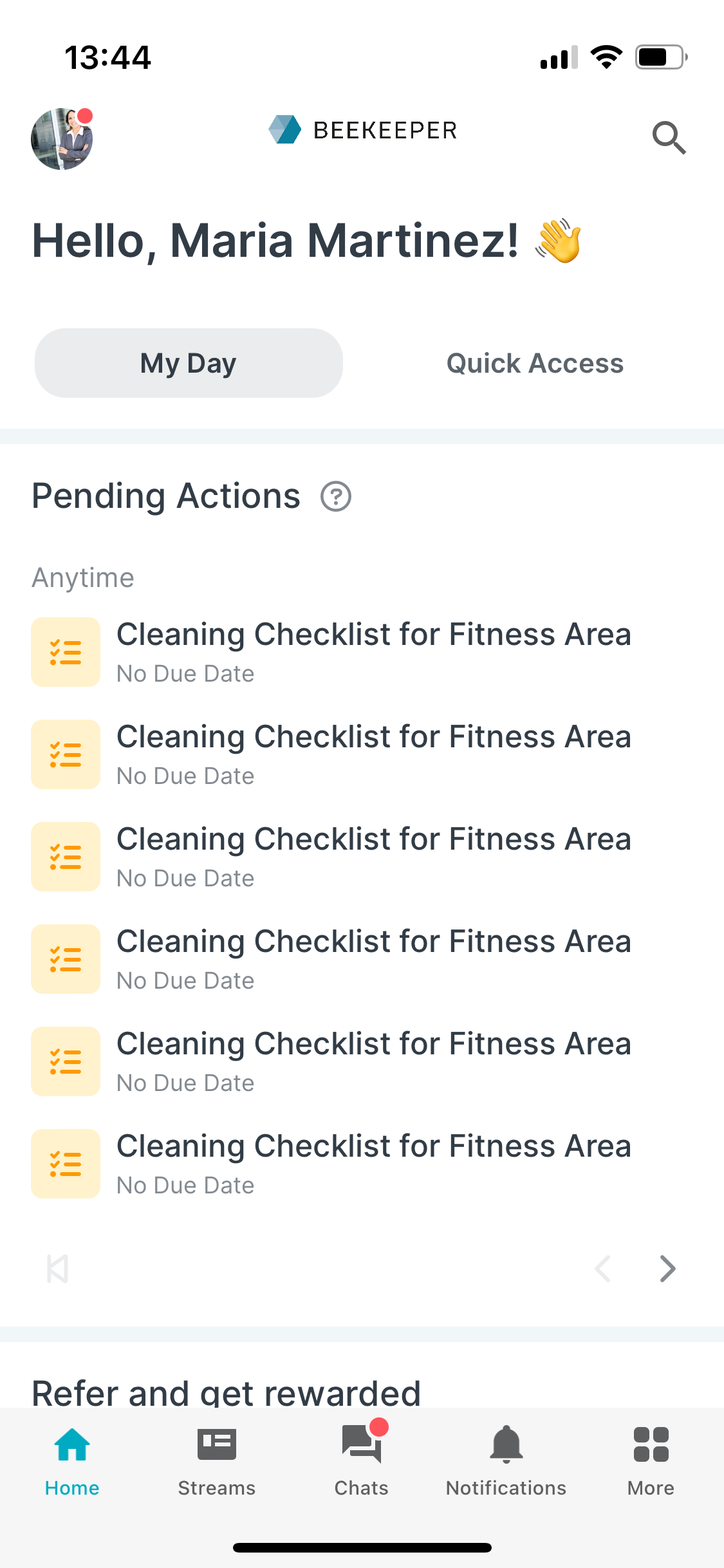Open fourth Cleaning Checklist for Fitness Area
Screen dimensions: 724x1568
(x=362, y=959)
